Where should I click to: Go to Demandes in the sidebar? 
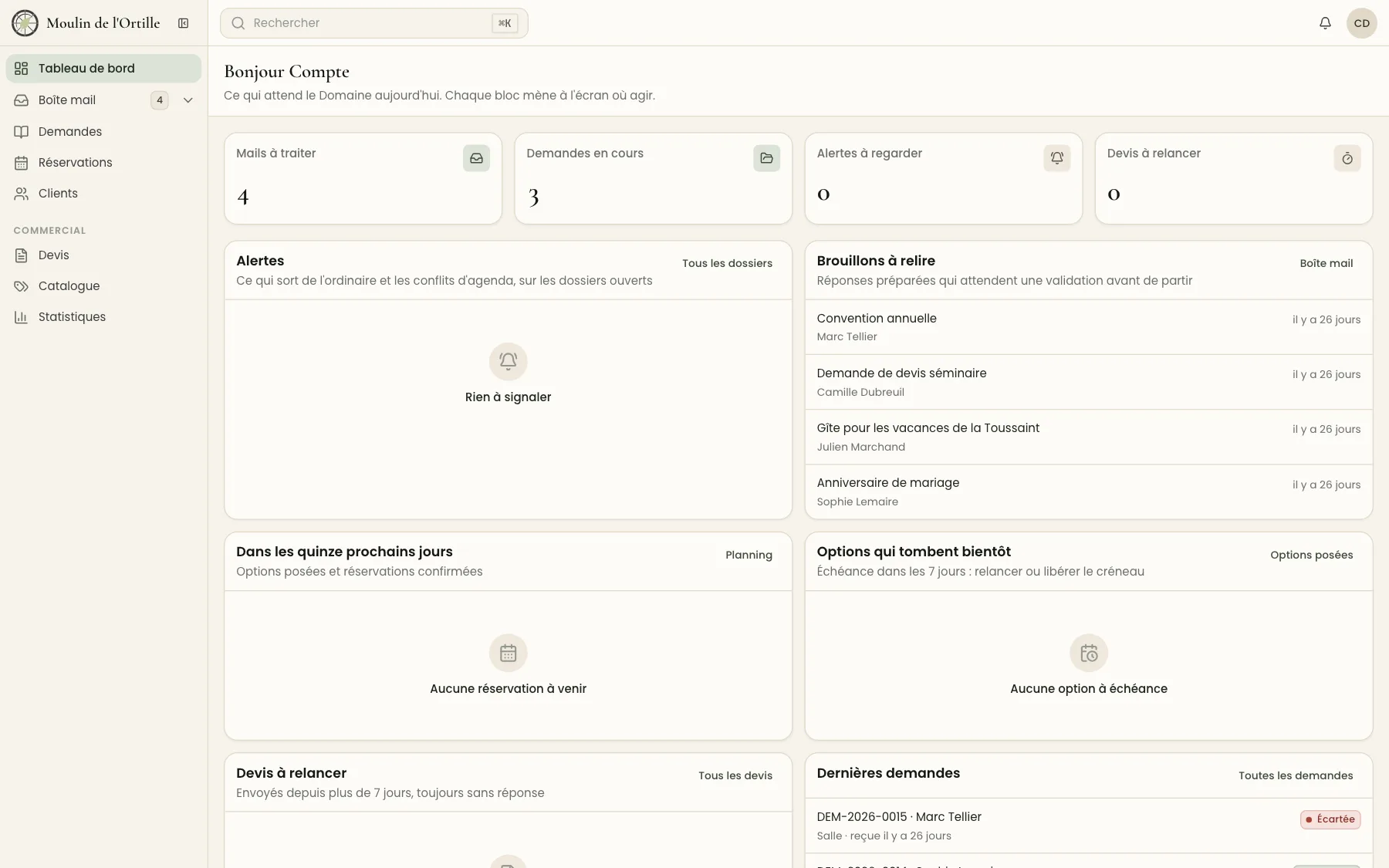coord(103,132)
